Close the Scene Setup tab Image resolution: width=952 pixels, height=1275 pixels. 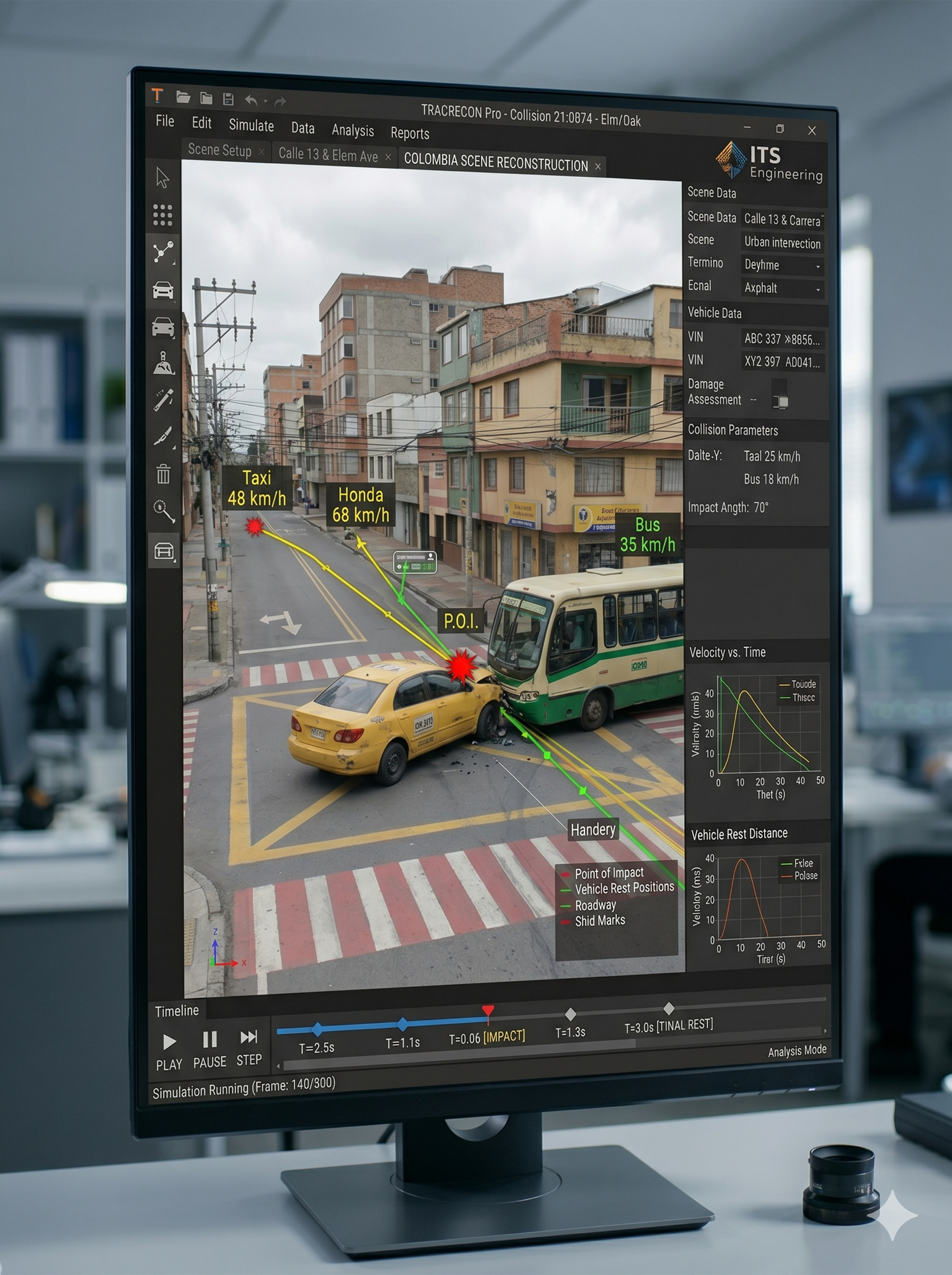[261, 152]
